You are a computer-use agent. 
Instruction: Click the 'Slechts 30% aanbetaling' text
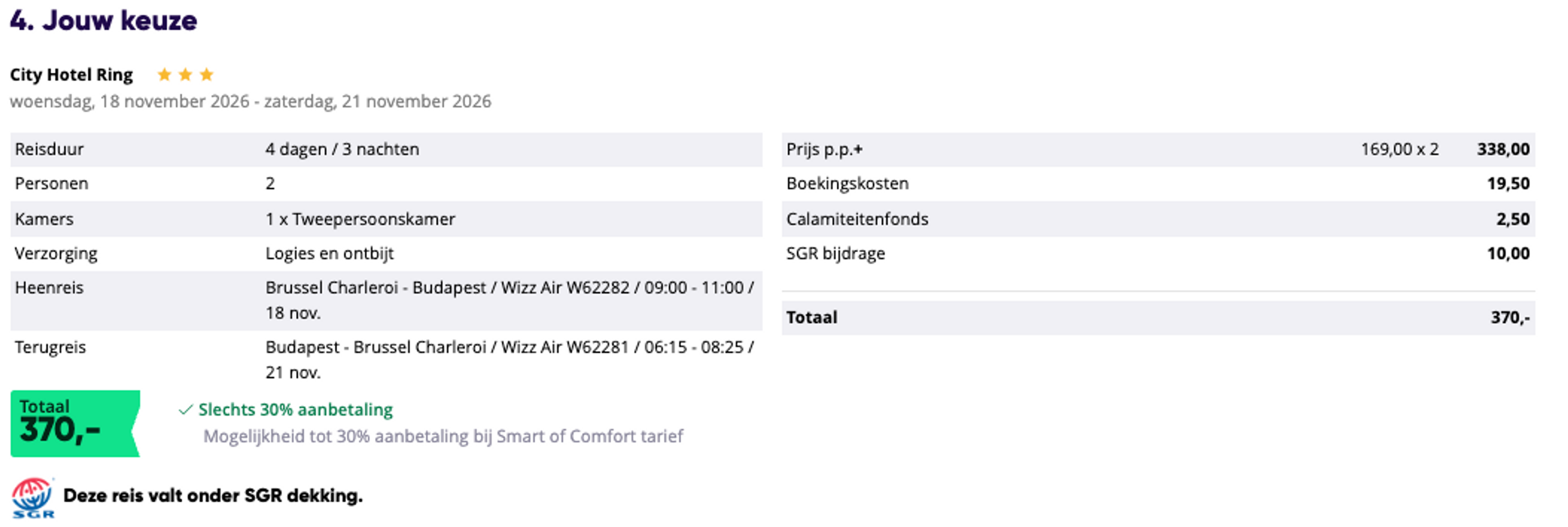[295, 409]
